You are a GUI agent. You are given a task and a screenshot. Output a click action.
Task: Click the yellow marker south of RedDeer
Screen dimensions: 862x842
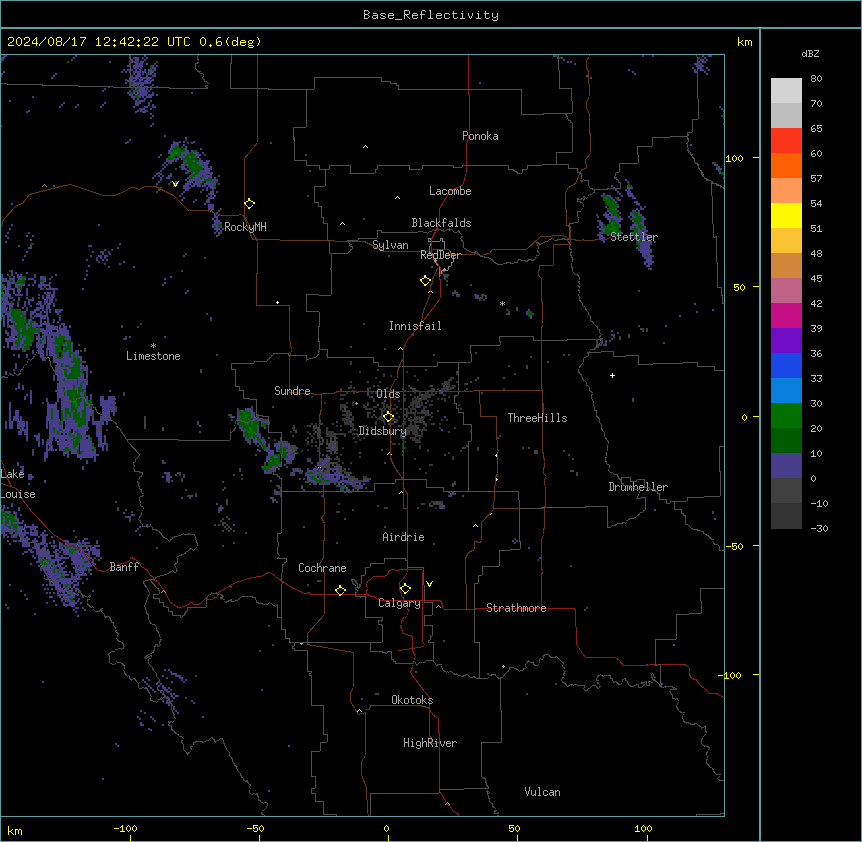coord(426,281)
